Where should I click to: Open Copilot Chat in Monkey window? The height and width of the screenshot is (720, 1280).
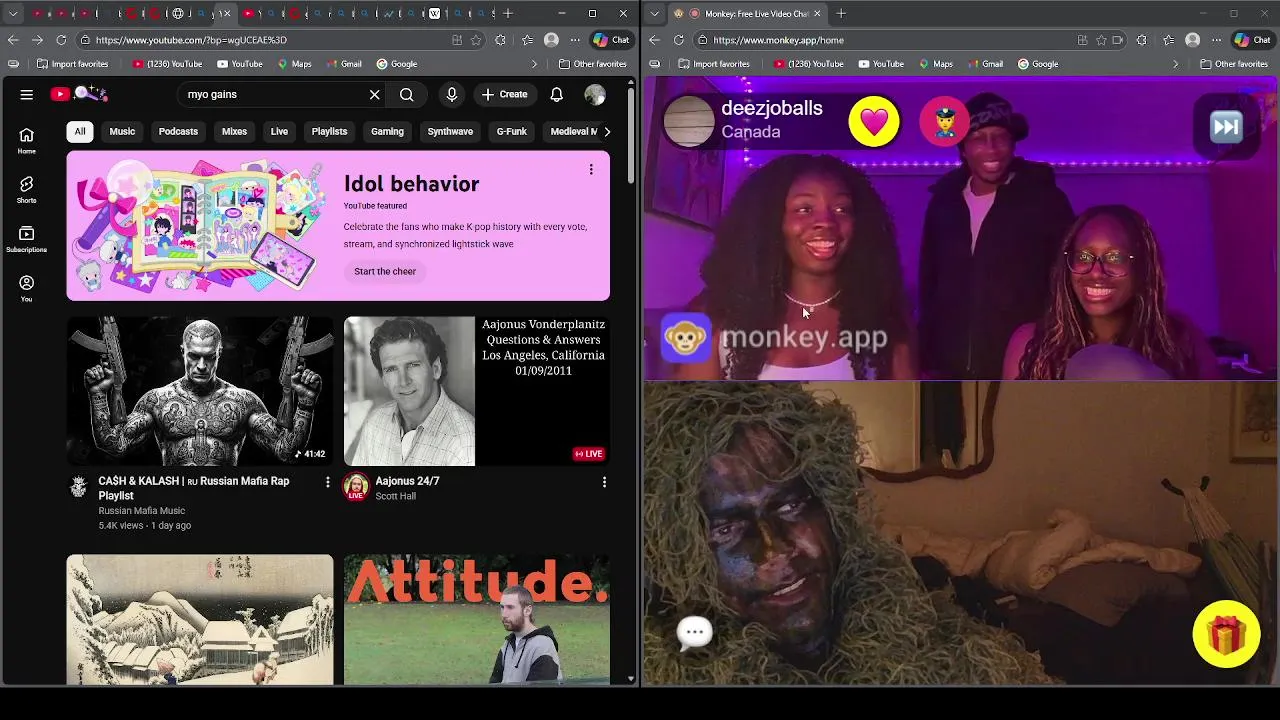point(1252,40)
